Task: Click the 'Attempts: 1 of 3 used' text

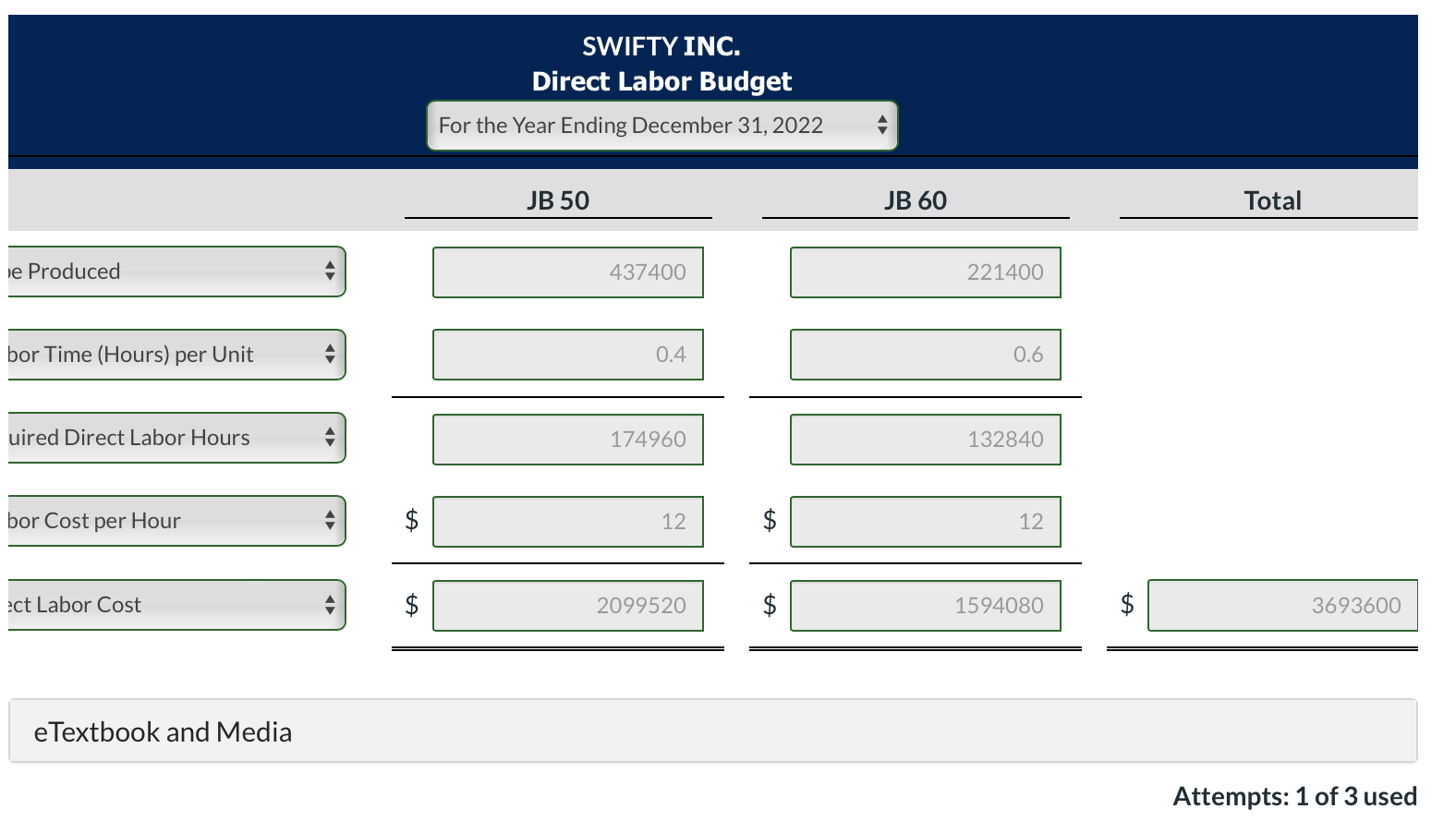Action: [1295, 796]
